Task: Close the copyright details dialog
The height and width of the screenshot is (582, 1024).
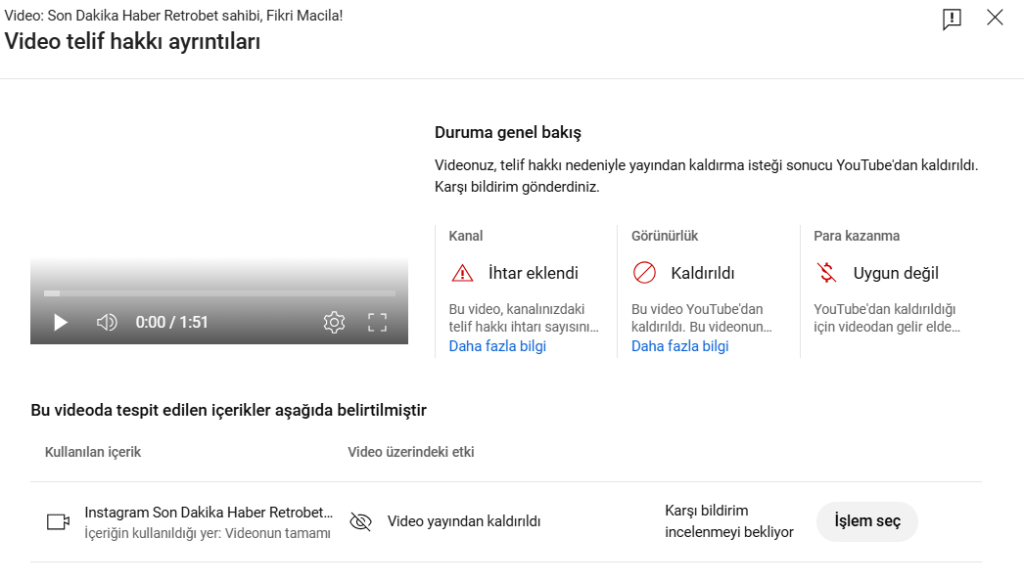Action: [x=995, y=18]
